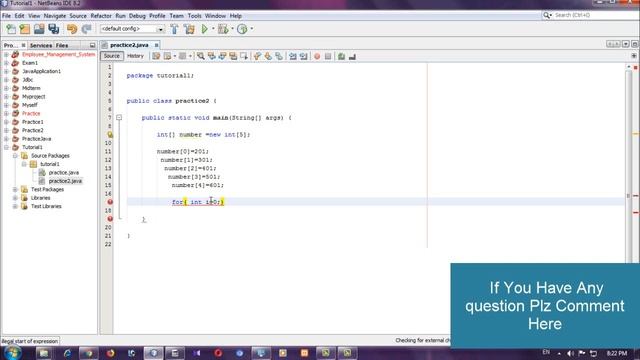This screenshot has width=640, height=360.
Task: Click the Redo arrow icon
Action: (86, 29)
